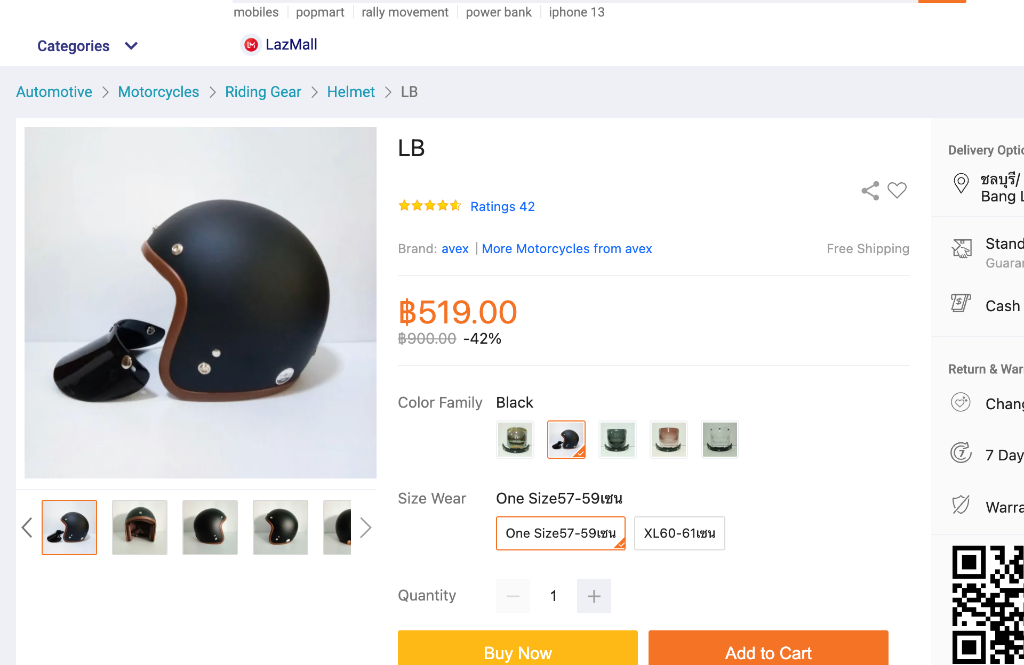Show previous product thumbnails arrow

tap(27, 528)
